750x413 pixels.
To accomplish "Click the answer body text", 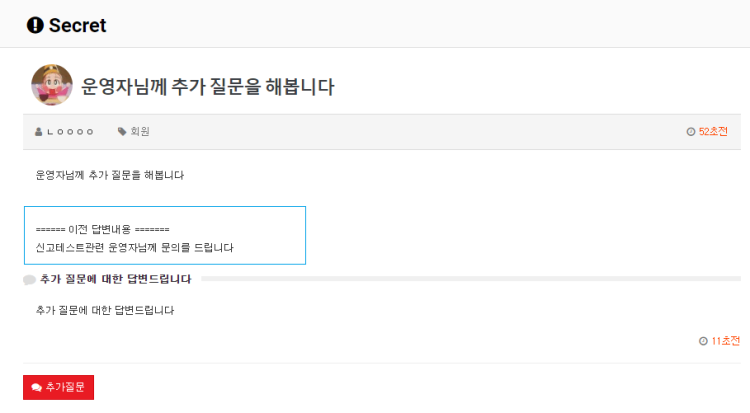I will [x=104, y=310].
